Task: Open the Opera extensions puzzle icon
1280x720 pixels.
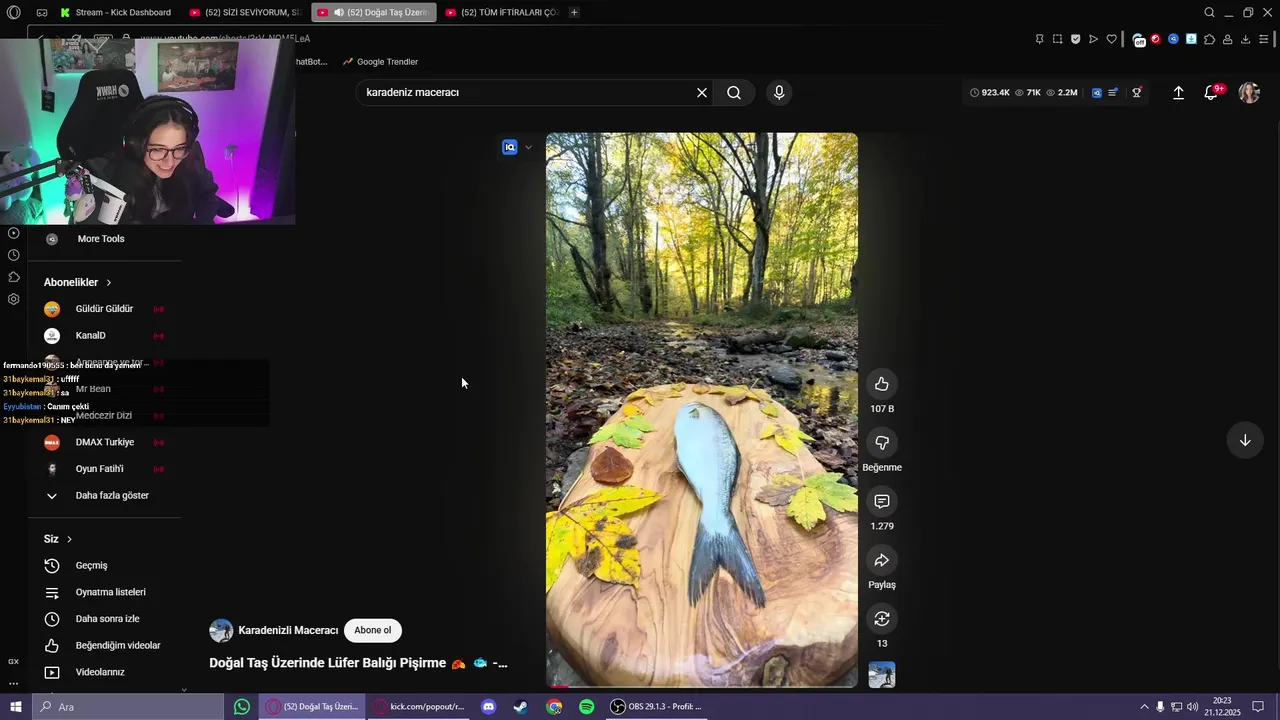Action: [1209, 39]
